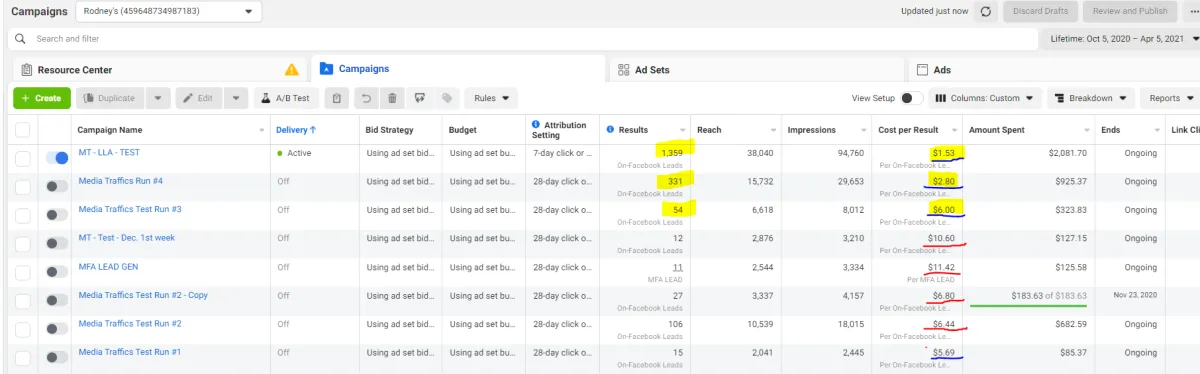The height and width of the screenshot is (374, 1200).
Task: Click the 11 MFA LEAD results link
Action: click(x=677, y=267)
